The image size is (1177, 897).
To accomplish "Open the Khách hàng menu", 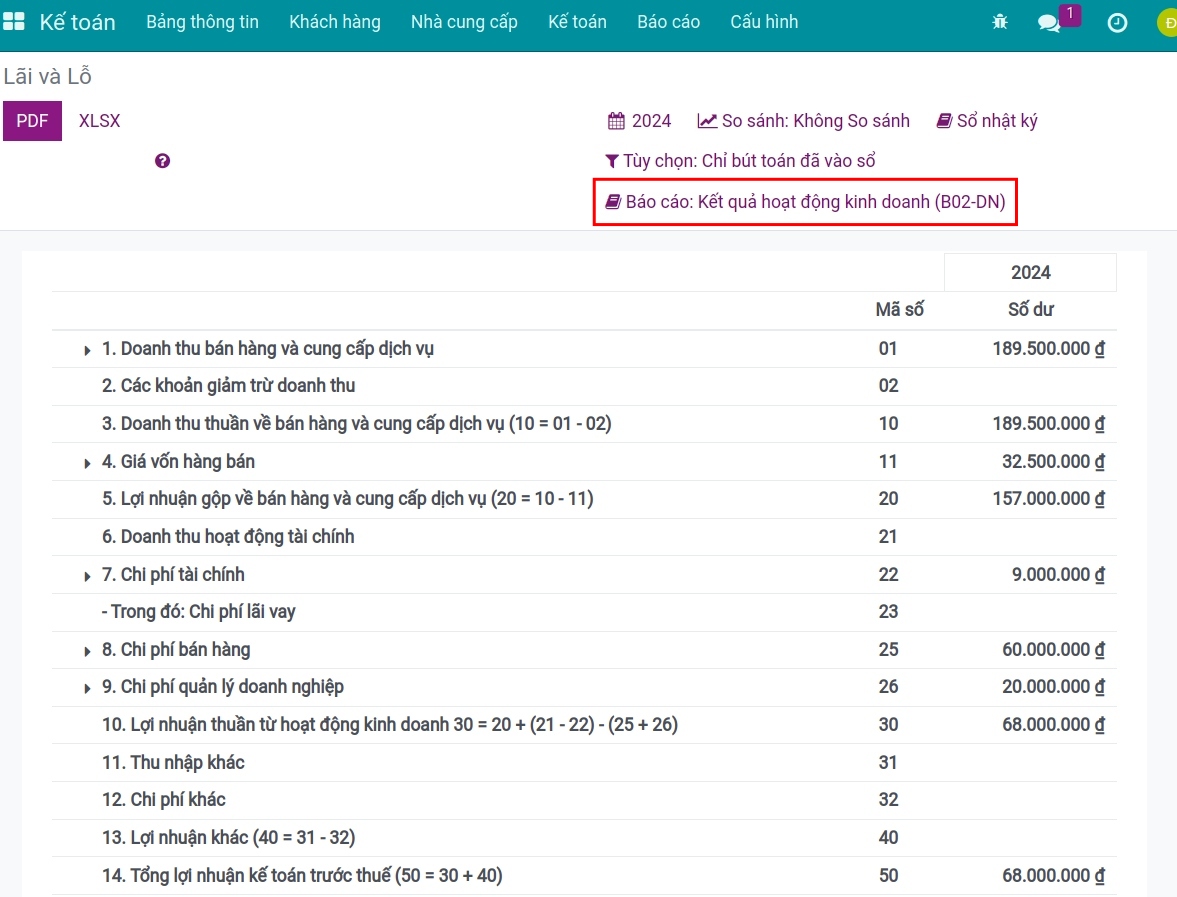I will 335,22.
